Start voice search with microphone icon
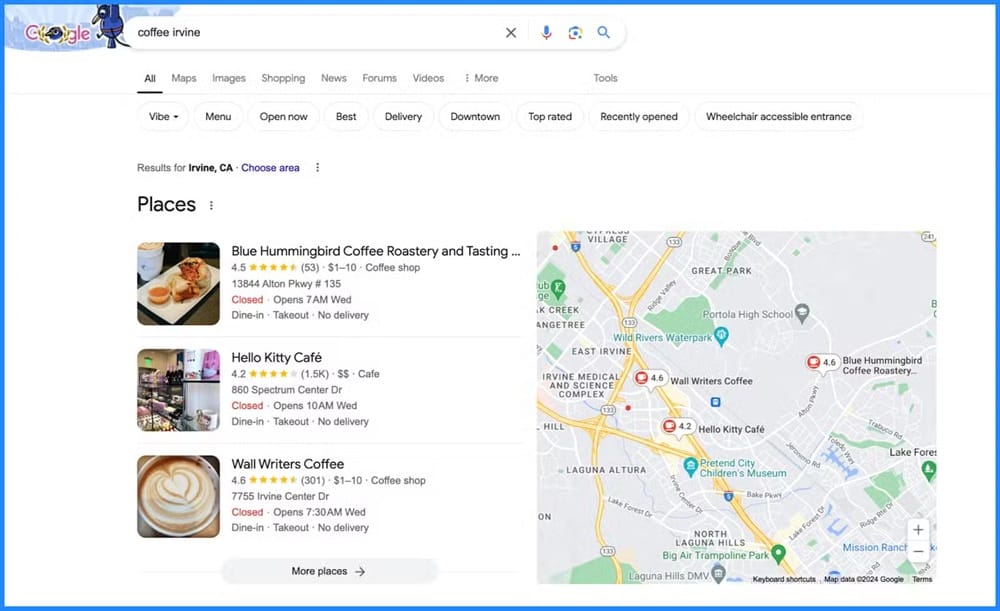Viewport: 1000px width, 611px height. coord(546,33)
